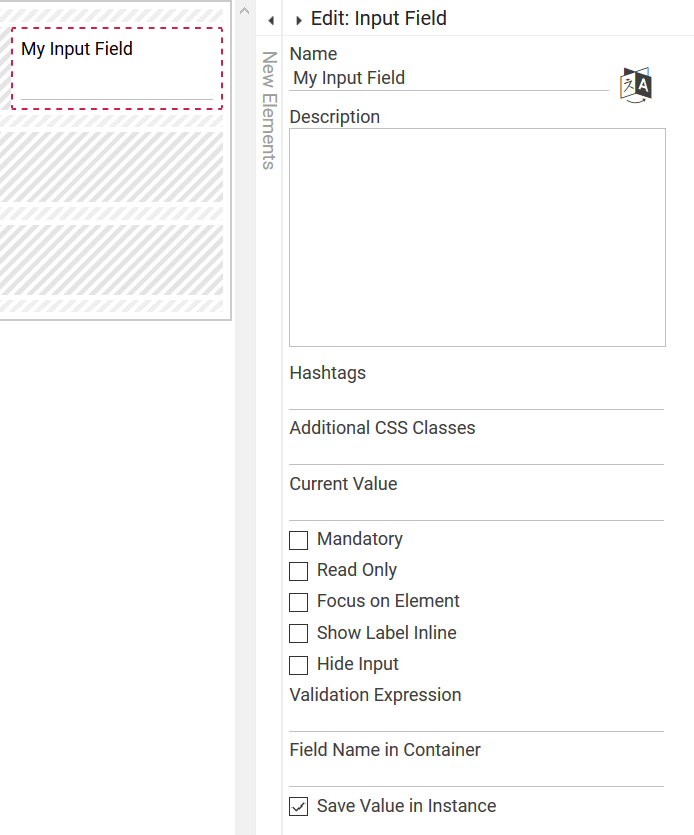Enable Show Label Inline checkbox
This screenshot has height=835, width=694.
[x=298, y=634]
